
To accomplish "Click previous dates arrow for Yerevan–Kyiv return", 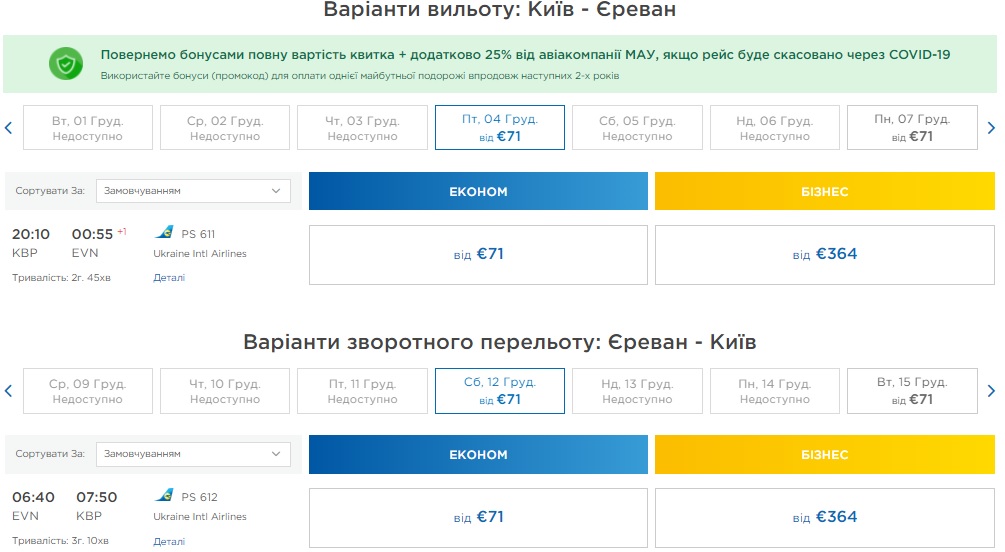I will (x=8, y=390).
